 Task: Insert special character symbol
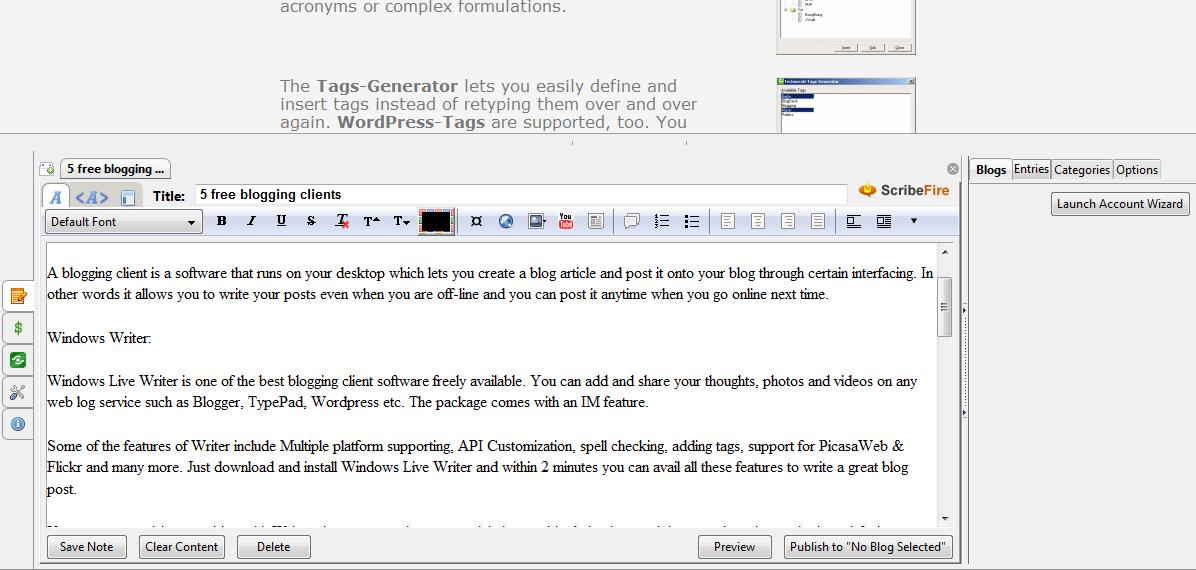pos(476,221)
